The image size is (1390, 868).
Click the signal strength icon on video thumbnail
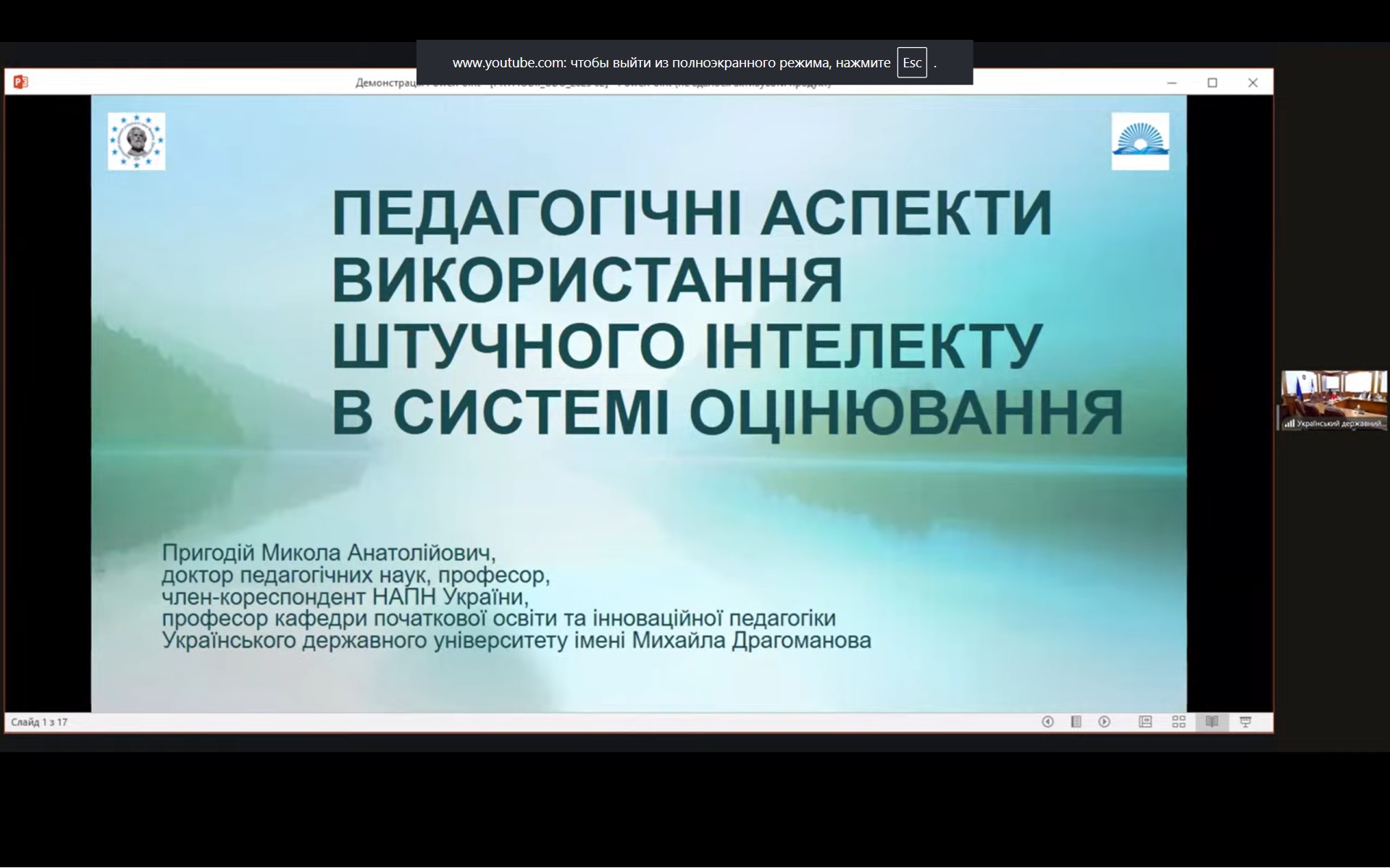click(x=1289, y=424)
